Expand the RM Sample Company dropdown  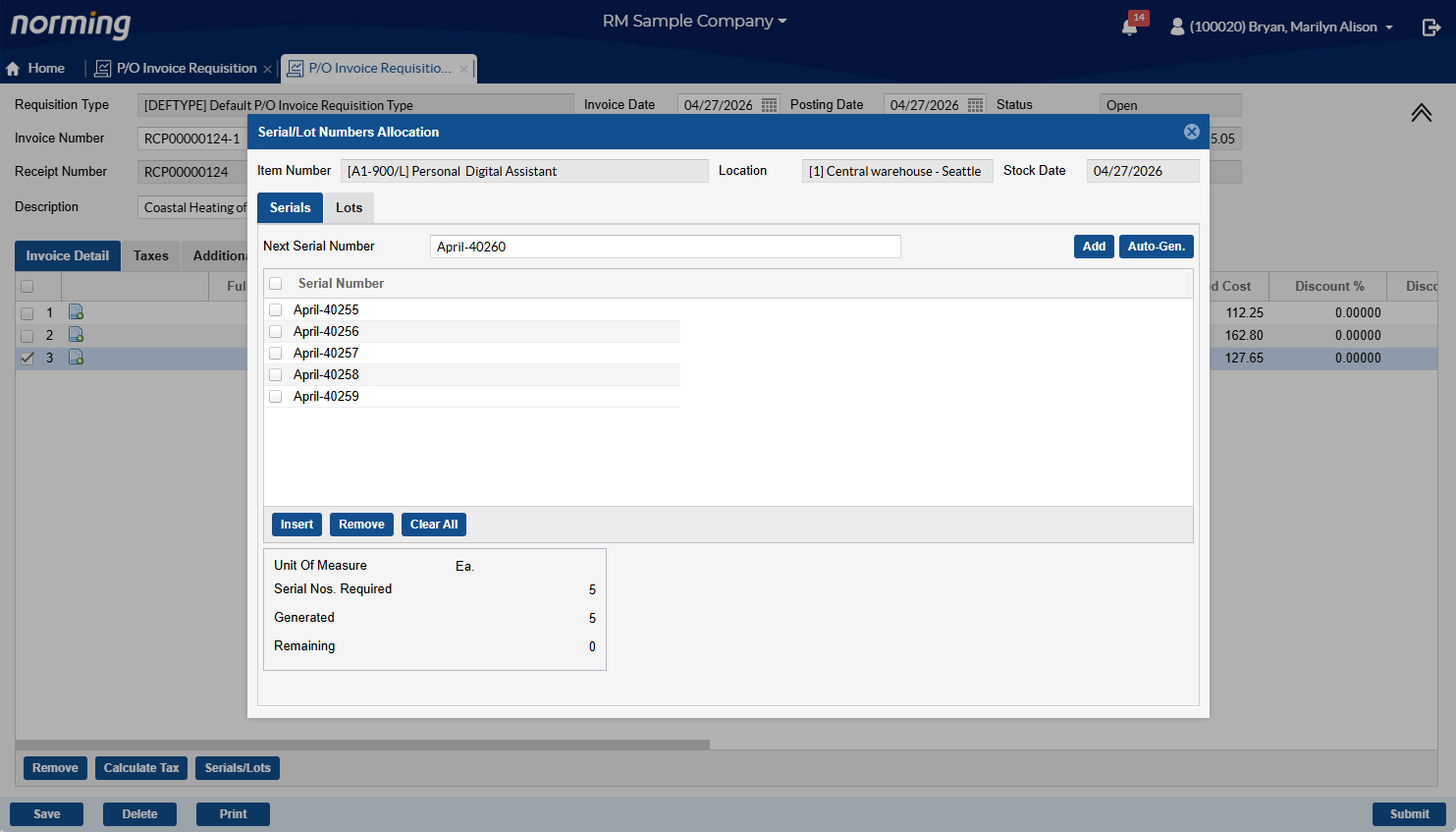pyautogui.click(x=694, y=21)
